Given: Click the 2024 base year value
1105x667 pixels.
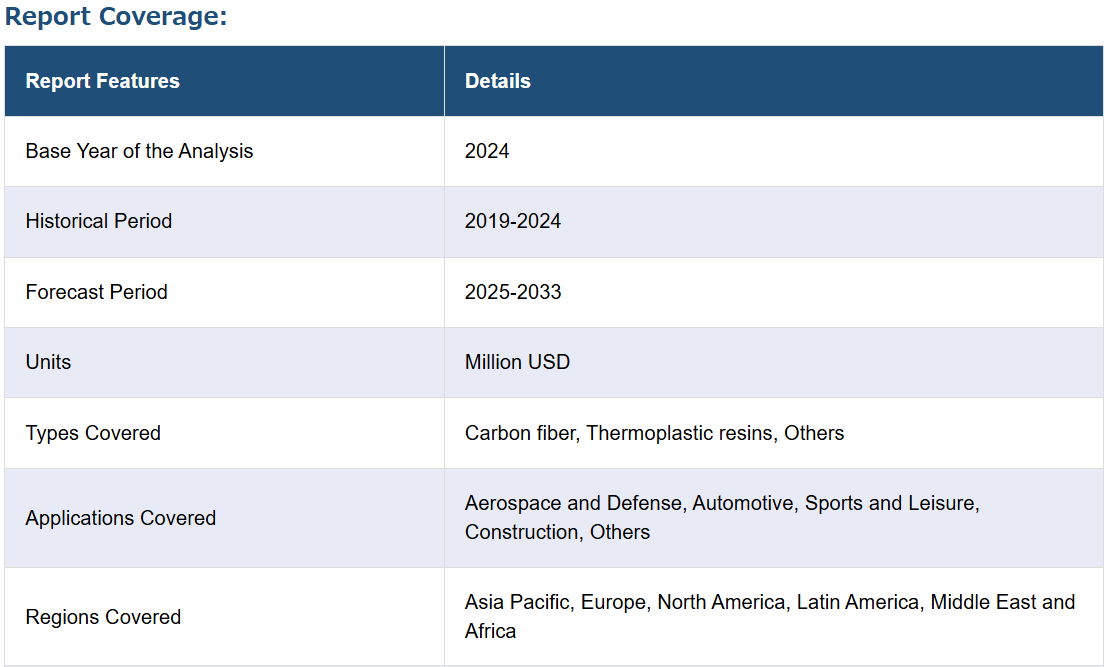Looking at the screenshot, I should click(x=487, y=151).
